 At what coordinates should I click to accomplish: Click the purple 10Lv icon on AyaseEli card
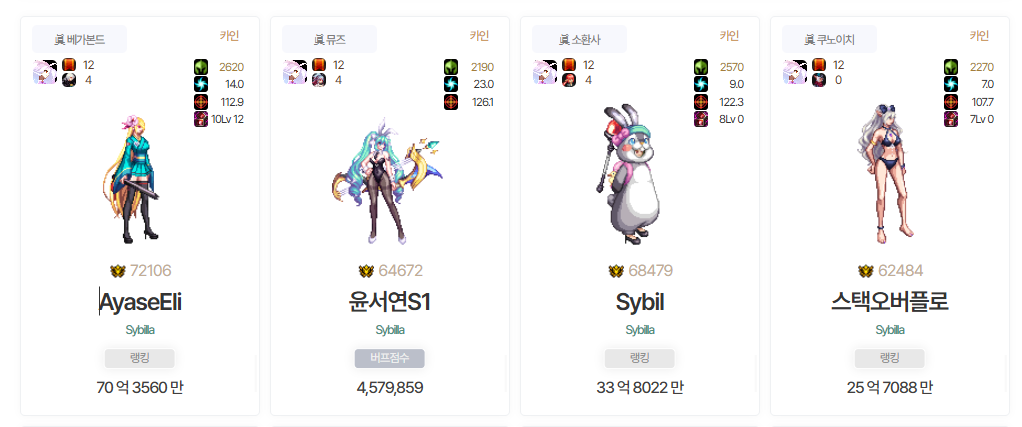pos(201,119)
